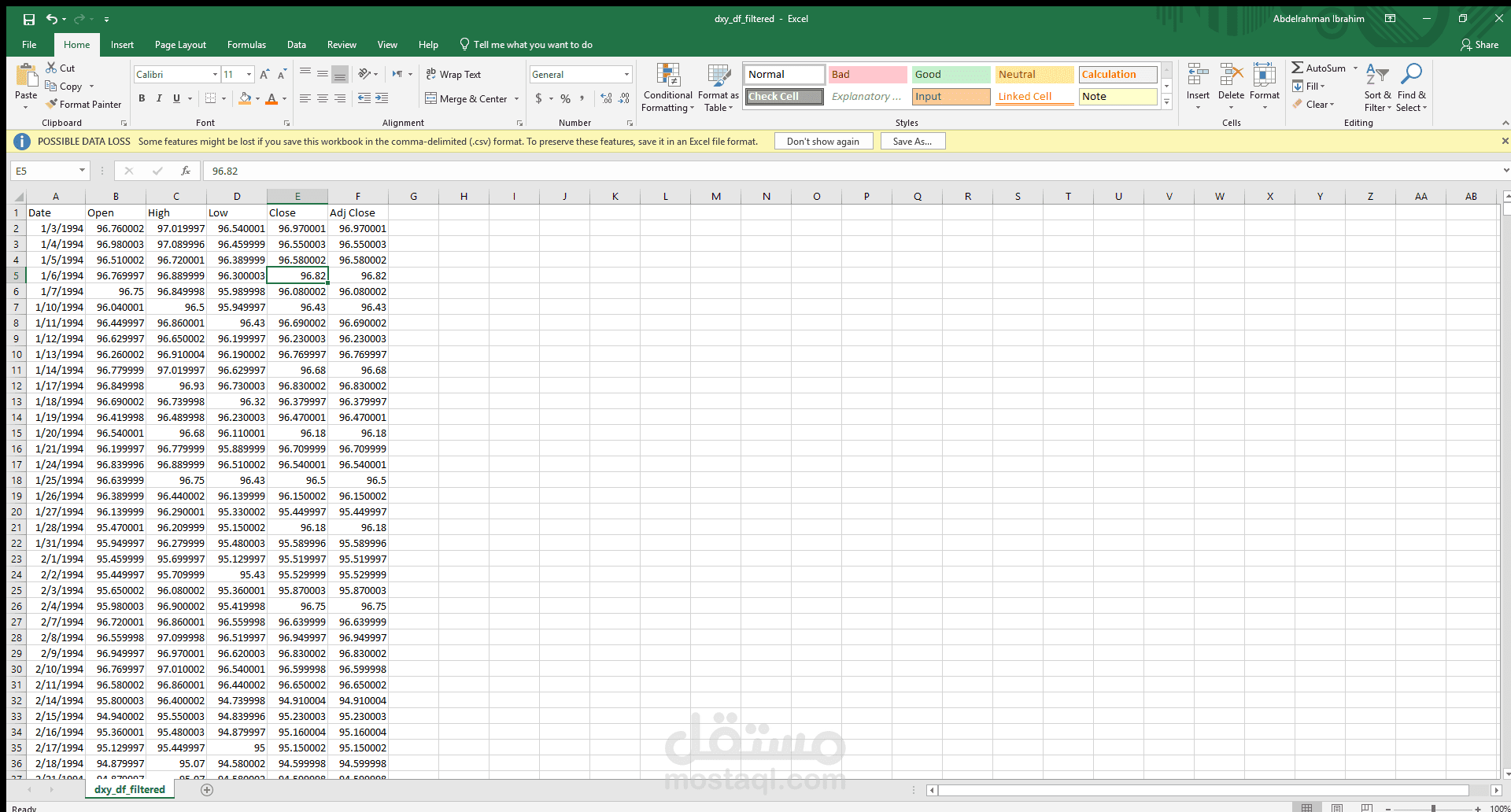1511x812 pixels.
Task: Add a new sheet with plus icon
Action: (x=207, y=790)
